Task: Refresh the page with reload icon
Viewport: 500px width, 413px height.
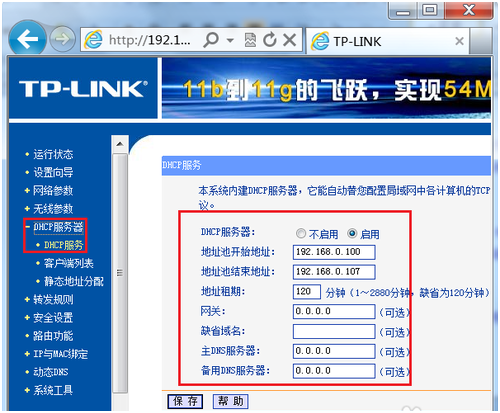Action: [270, 40]
